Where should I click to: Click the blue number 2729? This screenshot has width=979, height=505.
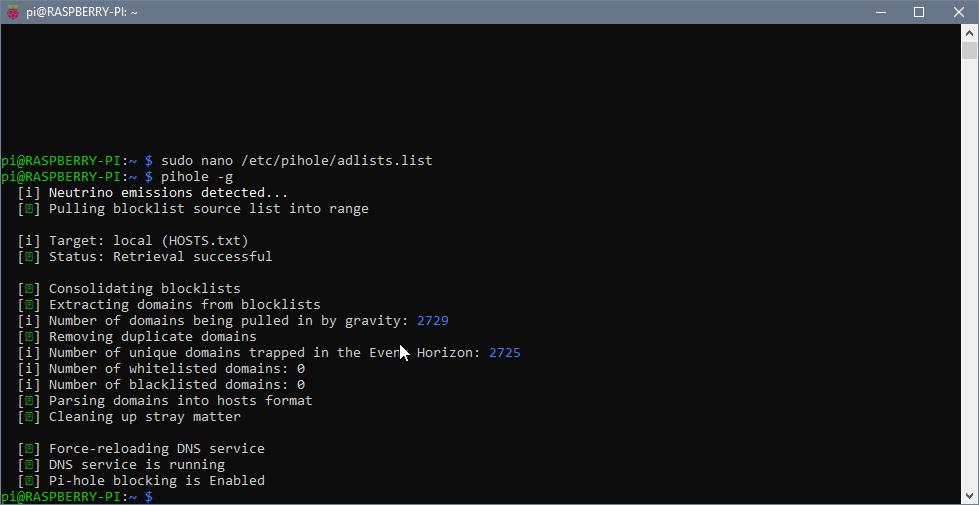(433, 321)
